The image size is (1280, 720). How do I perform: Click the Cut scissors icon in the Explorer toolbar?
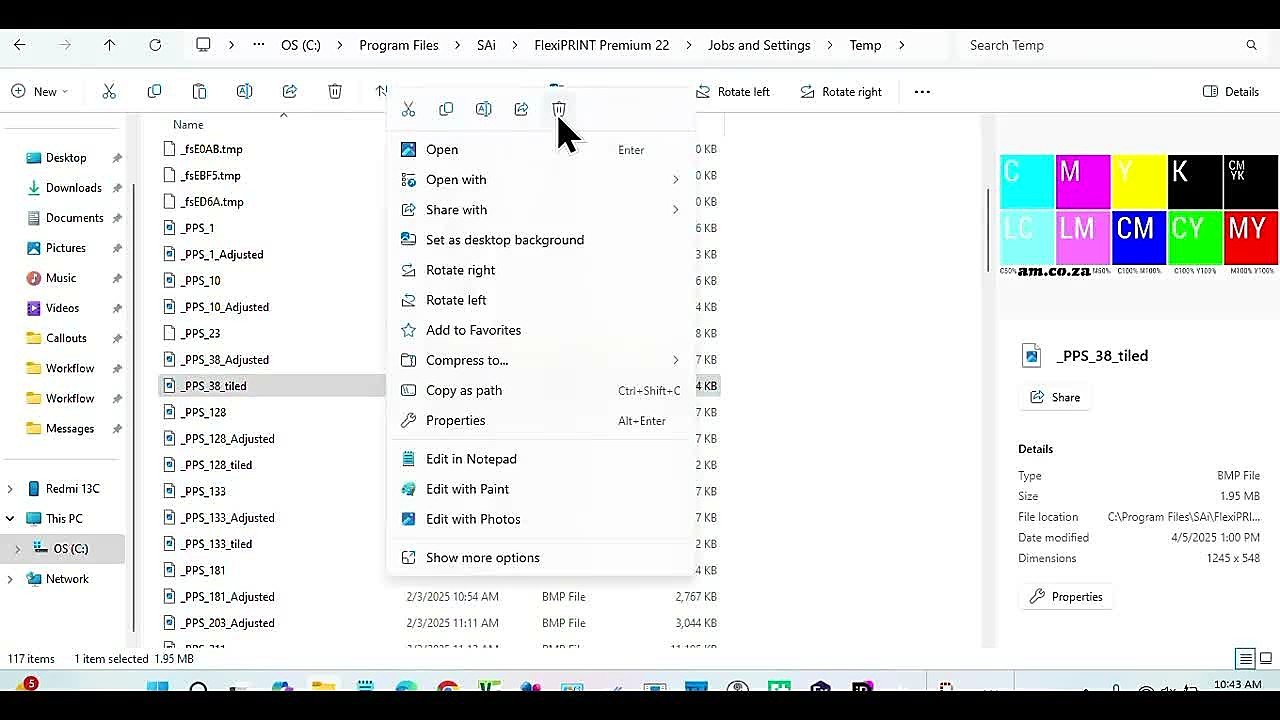click(109, 91)
